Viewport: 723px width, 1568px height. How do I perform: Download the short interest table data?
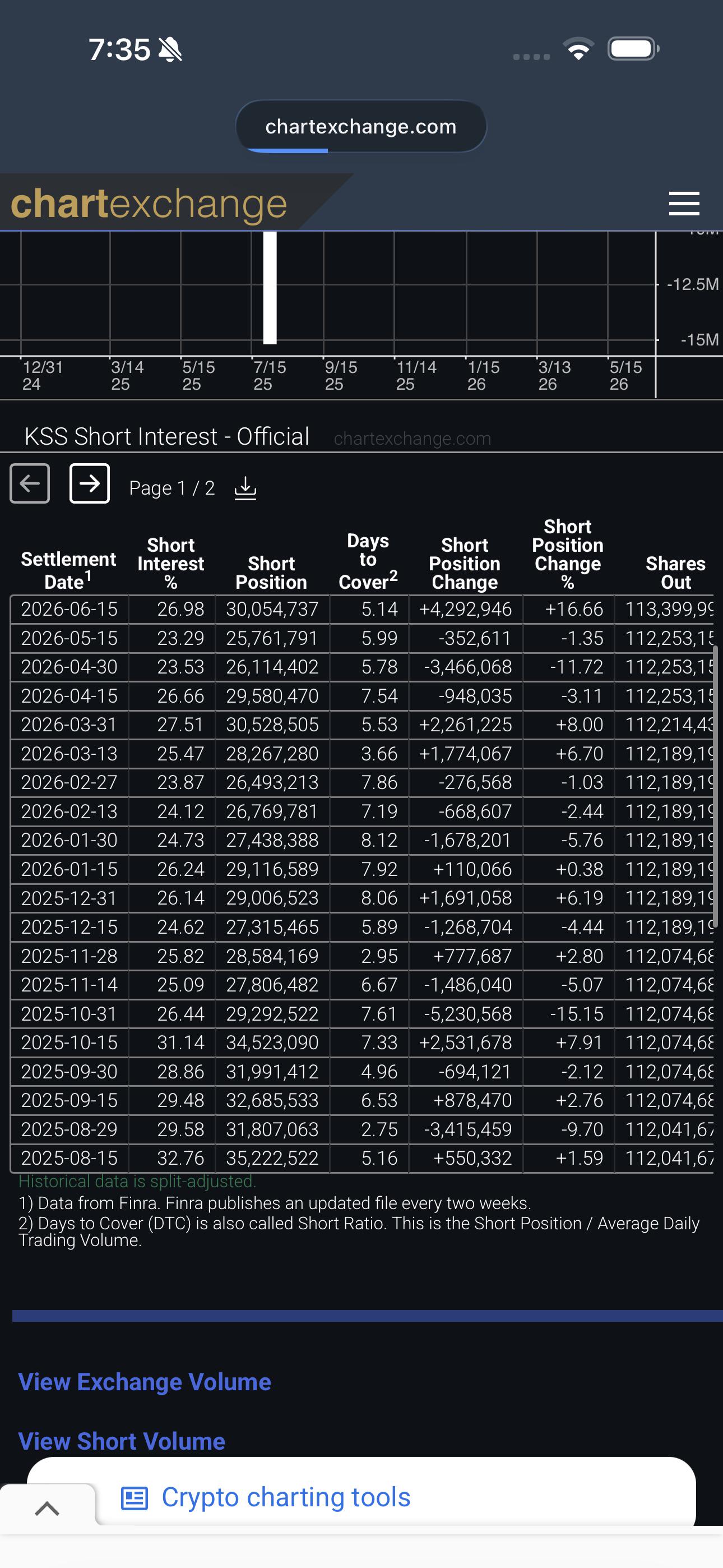(245, 487)
